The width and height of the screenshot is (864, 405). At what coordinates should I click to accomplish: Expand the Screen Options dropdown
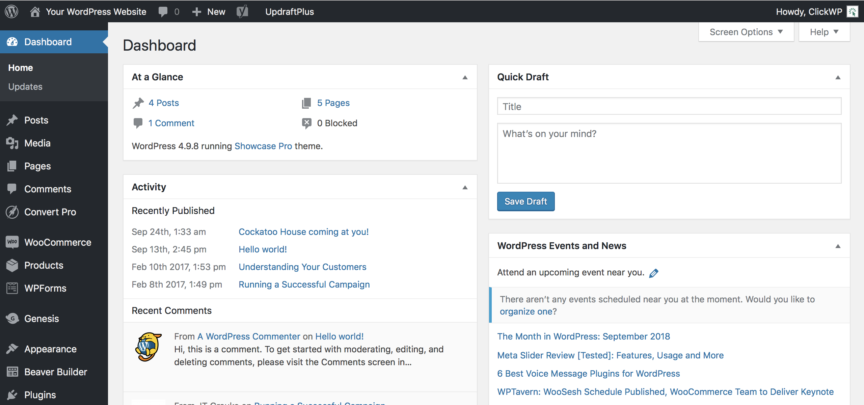[745, 32]
